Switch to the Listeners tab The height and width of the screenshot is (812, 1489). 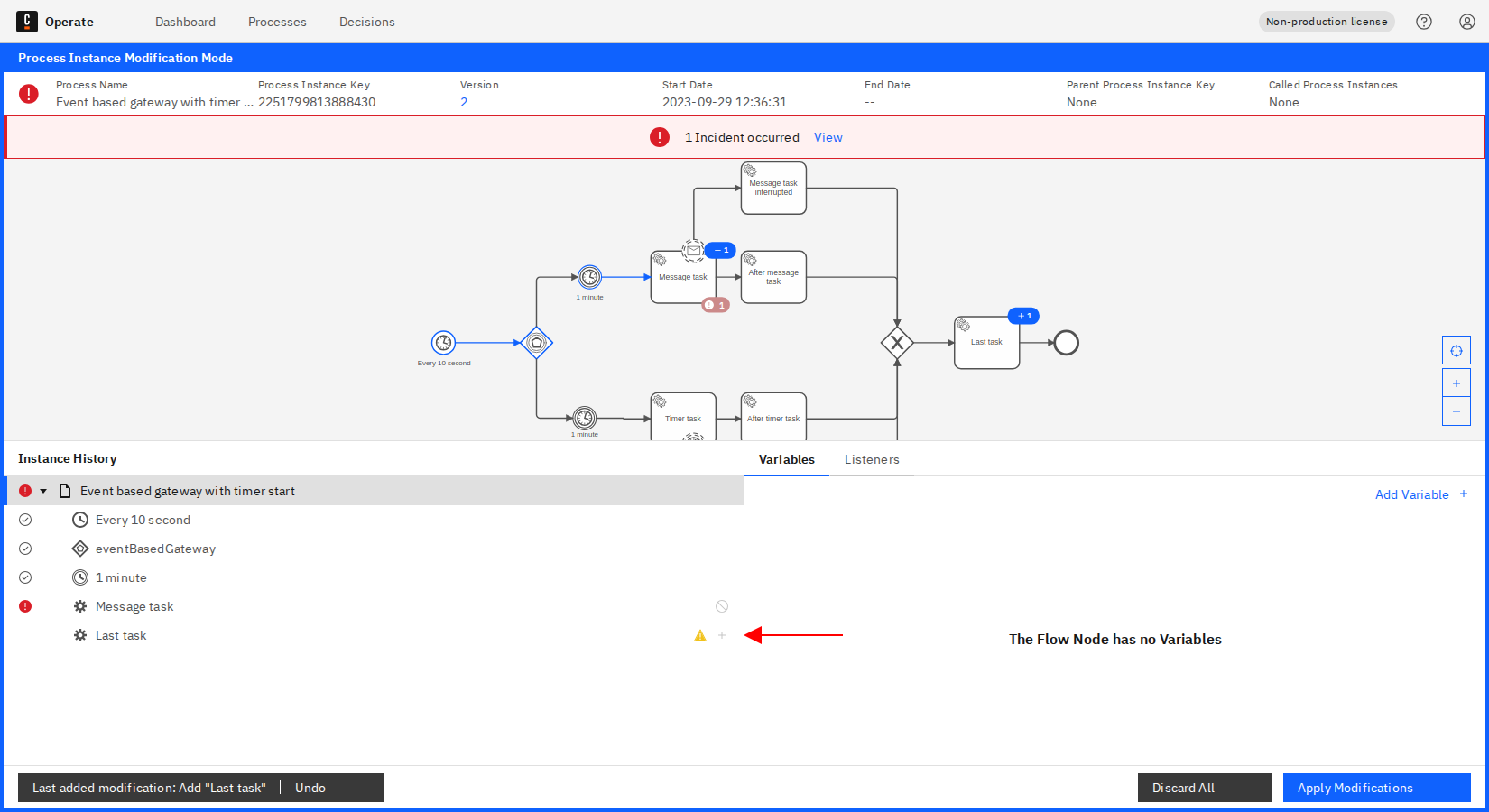click(x=872, y=459)
